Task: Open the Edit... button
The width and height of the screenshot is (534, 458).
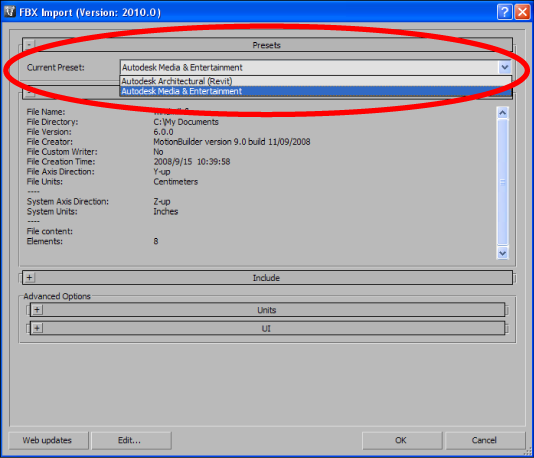Action: pyautogui.click(x=131, y=440)
